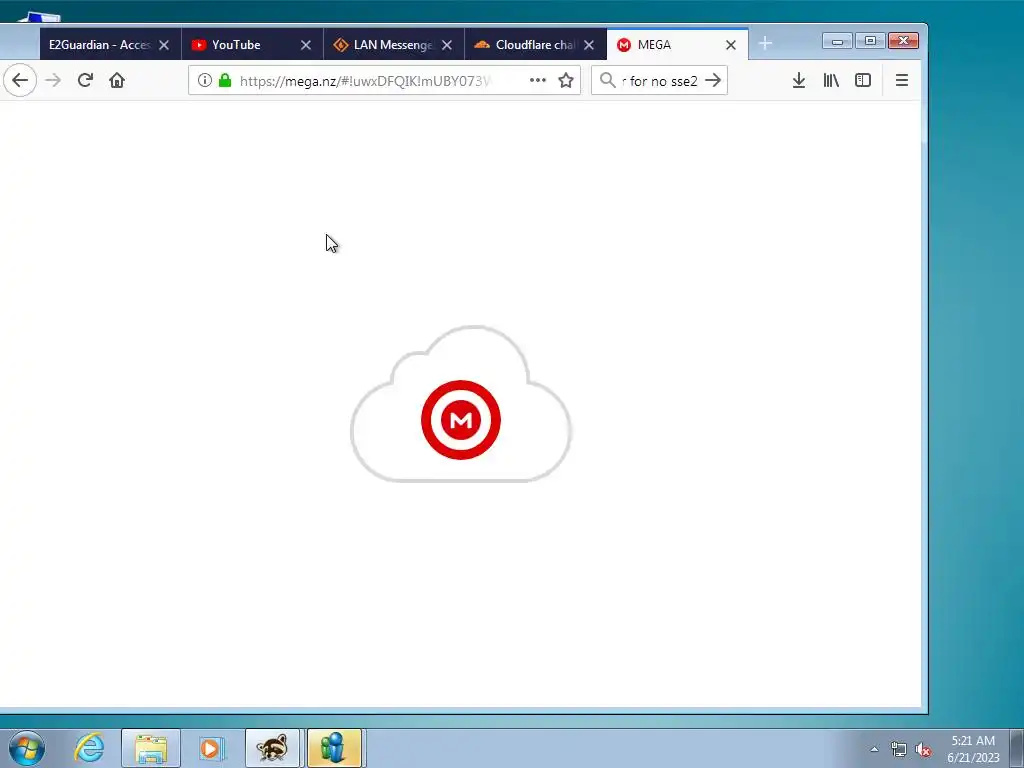Open page actions three-dot menu
This screenshot has height=768, width=1024.
pos(537,80)
